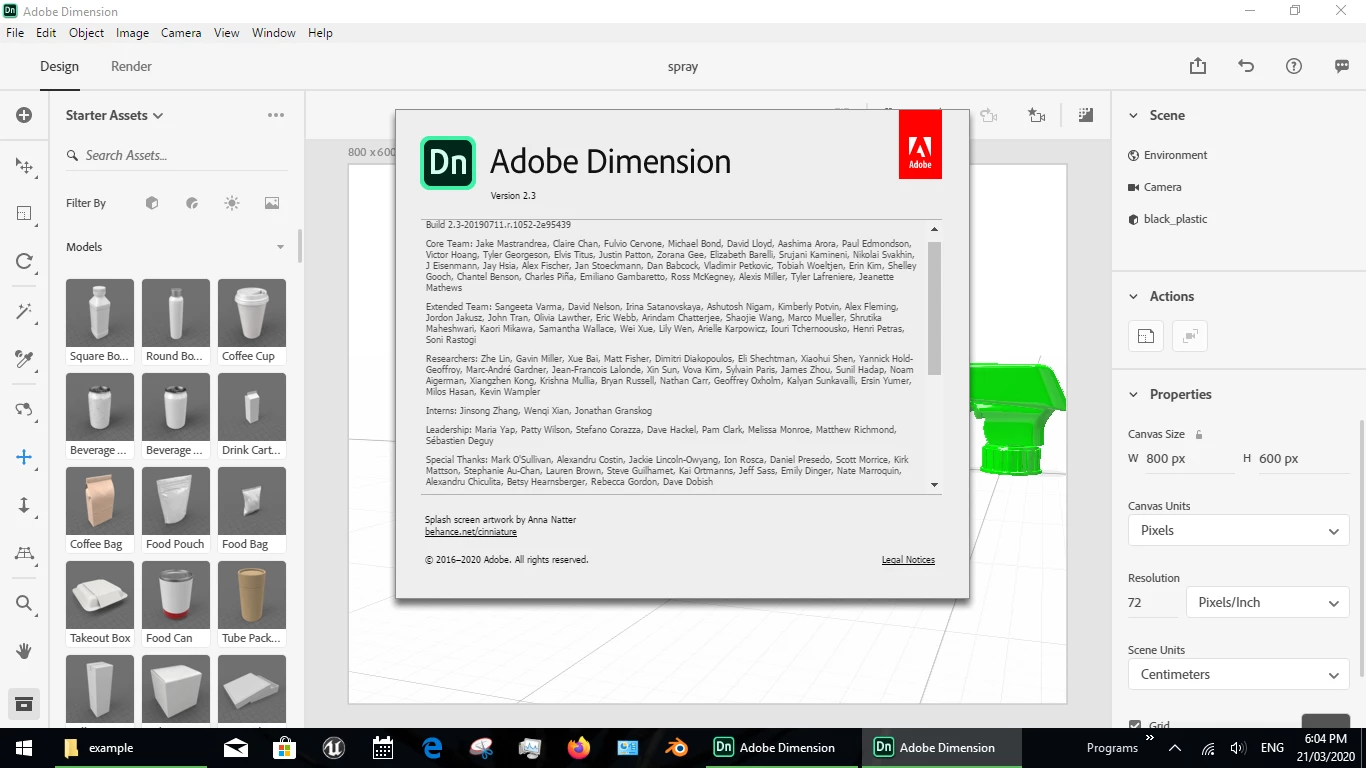Screen dimensions: 1366x768
Task: Click the camera undo icon above canvas
Action: [x=989, y=116]
